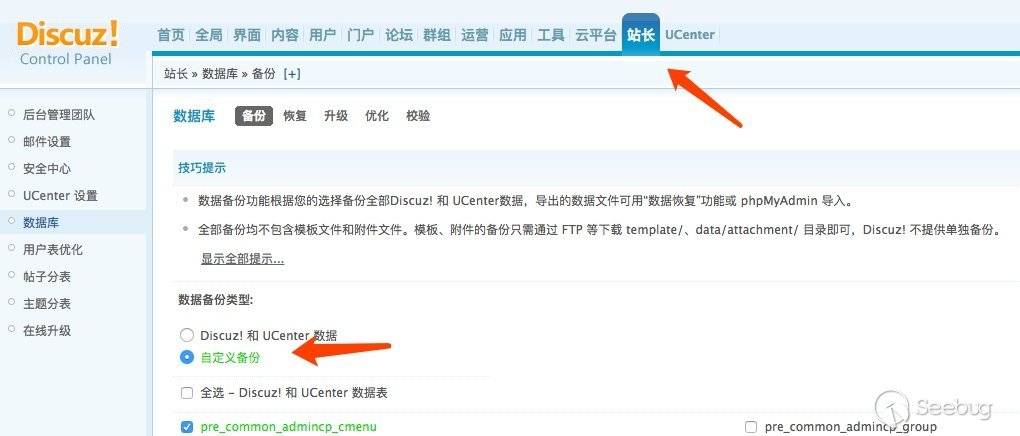
Task: Expand tips via '显示全部提示...' link
Action: 242,259
